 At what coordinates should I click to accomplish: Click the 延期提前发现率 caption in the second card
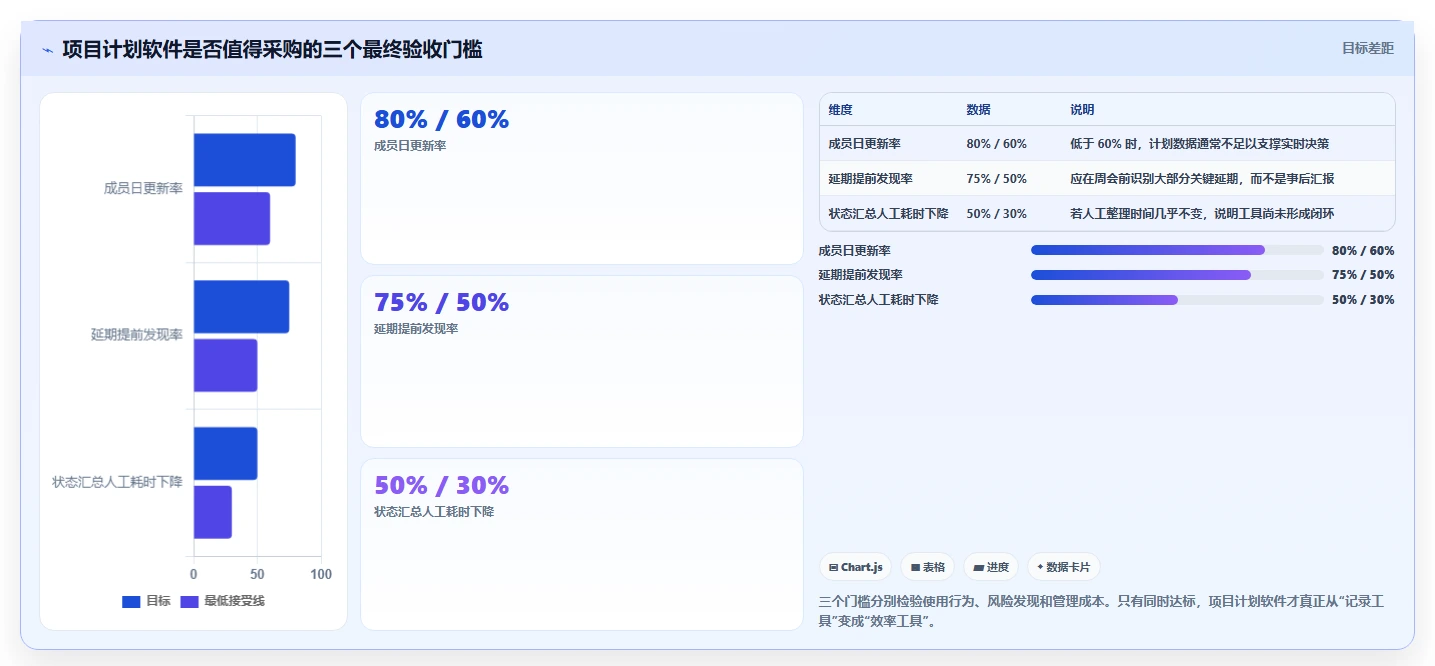pyautogui.click(x=416, y=329)
